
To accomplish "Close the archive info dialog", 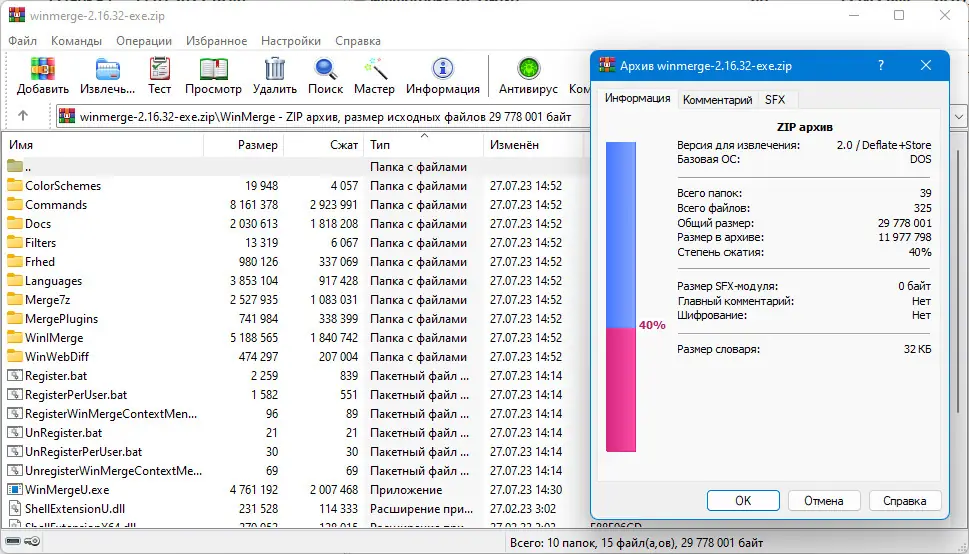I will (926, 66).
